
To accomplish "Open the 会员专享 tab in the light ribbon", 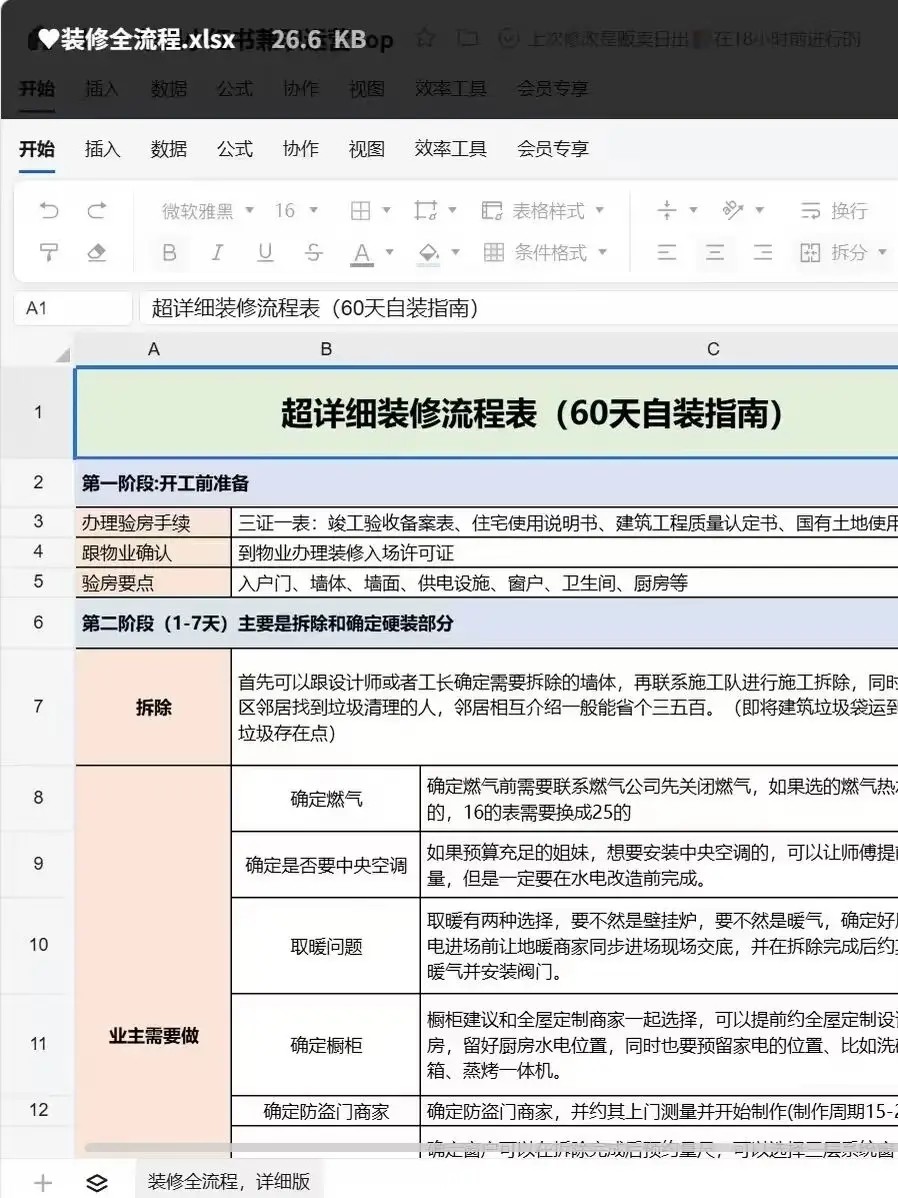I will 553,148.
